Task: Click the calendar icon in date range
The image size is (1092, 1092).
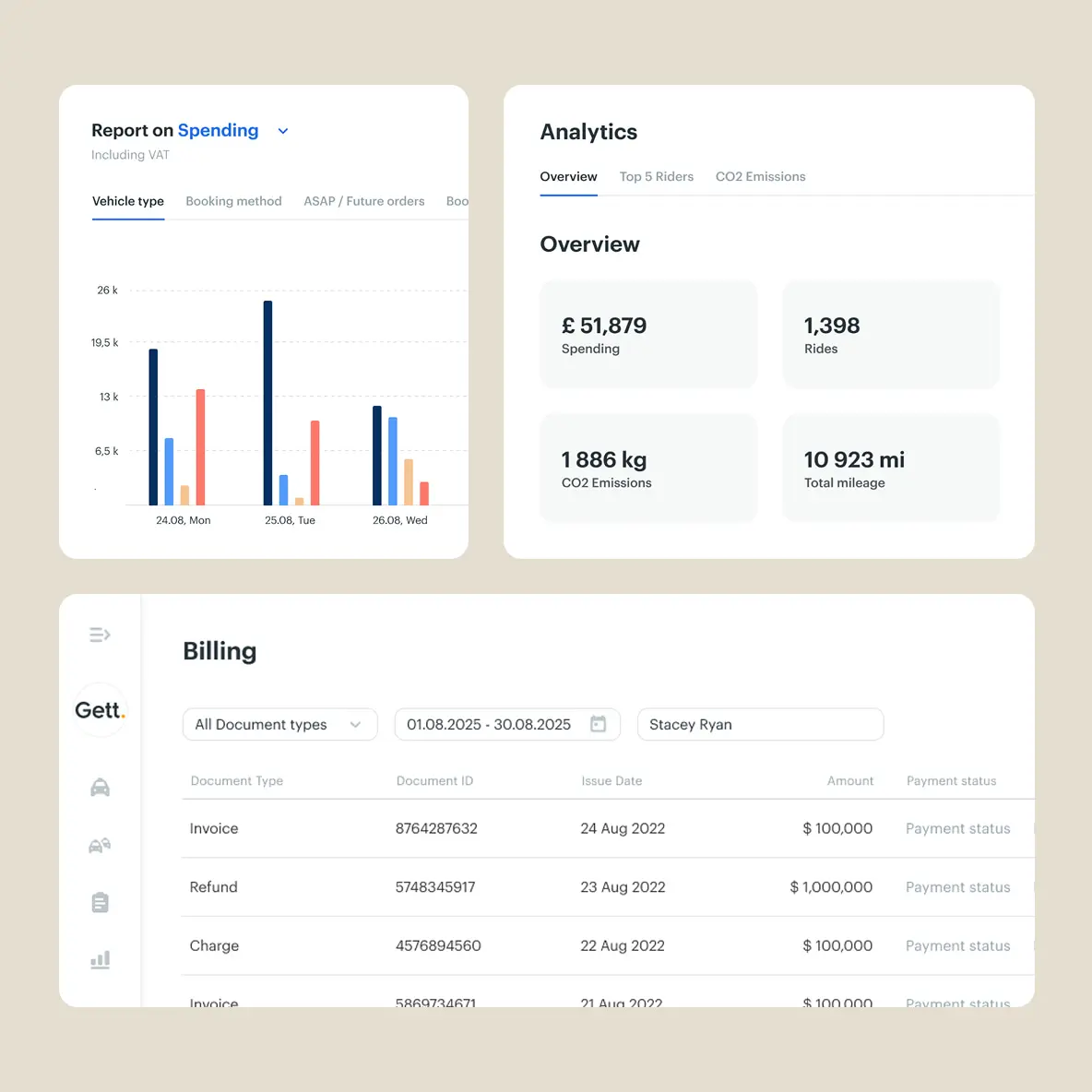Action: (598, 724)
